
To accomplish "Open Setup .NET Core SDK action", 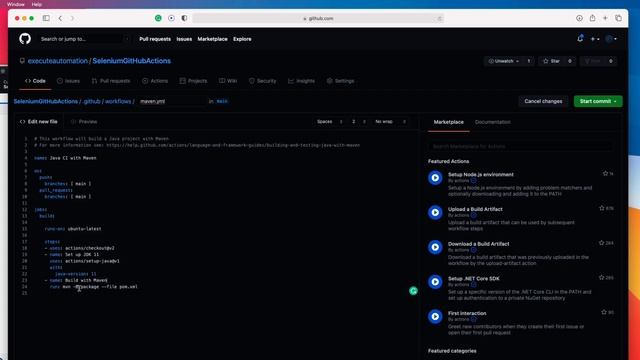I will [x=473, y=278].
